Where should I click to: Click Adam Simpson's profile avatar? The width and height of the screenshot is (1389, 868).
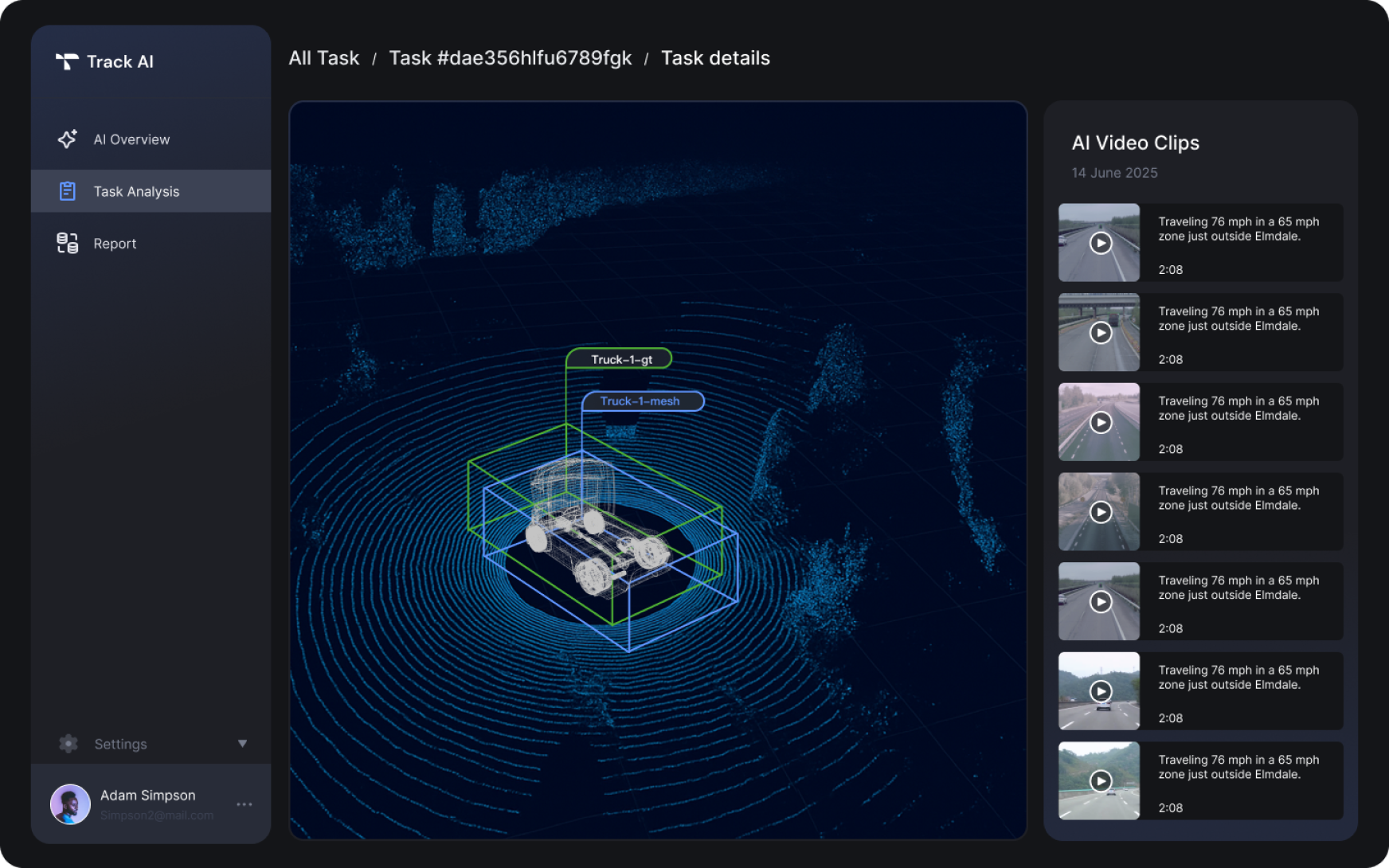[x=70, y=804]
